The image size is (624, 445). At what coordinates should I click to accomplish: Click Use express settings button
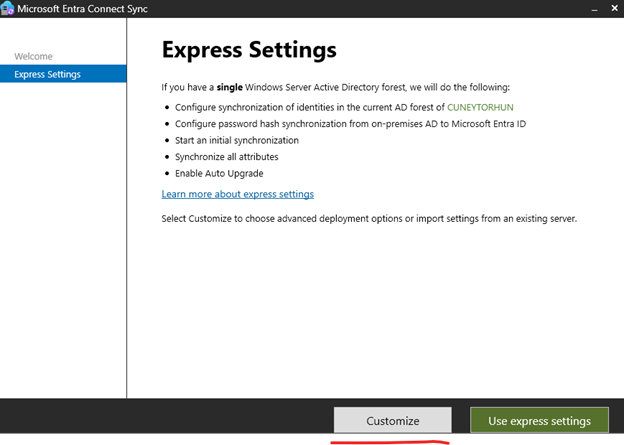click(539, 420)
